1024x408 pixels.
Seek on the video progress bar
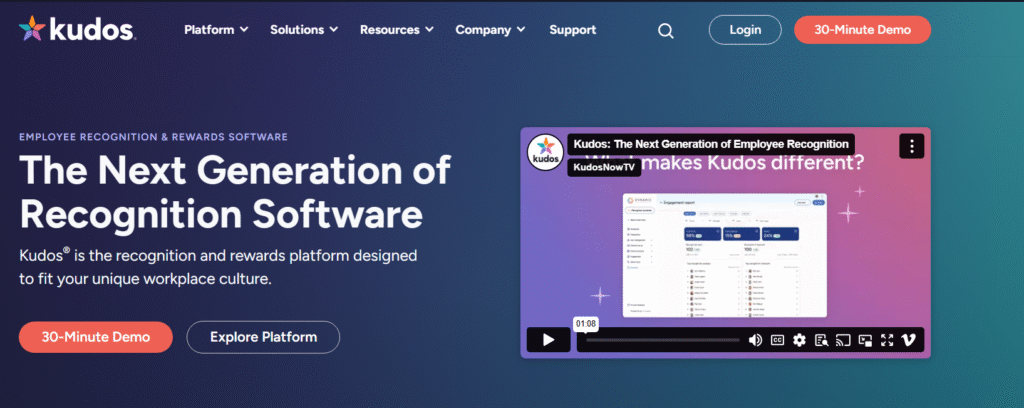pyautogui.click(x=662, y=339)
